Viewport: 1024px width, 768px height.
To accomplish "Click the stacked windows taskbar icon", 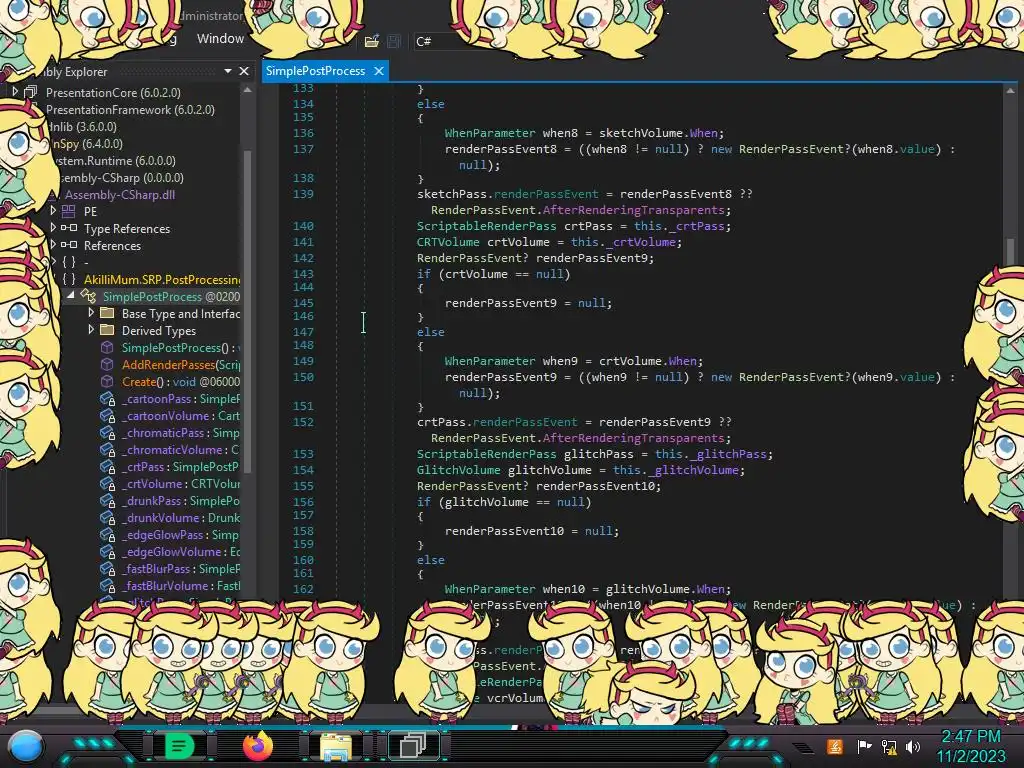I will [x=413, y=745].
